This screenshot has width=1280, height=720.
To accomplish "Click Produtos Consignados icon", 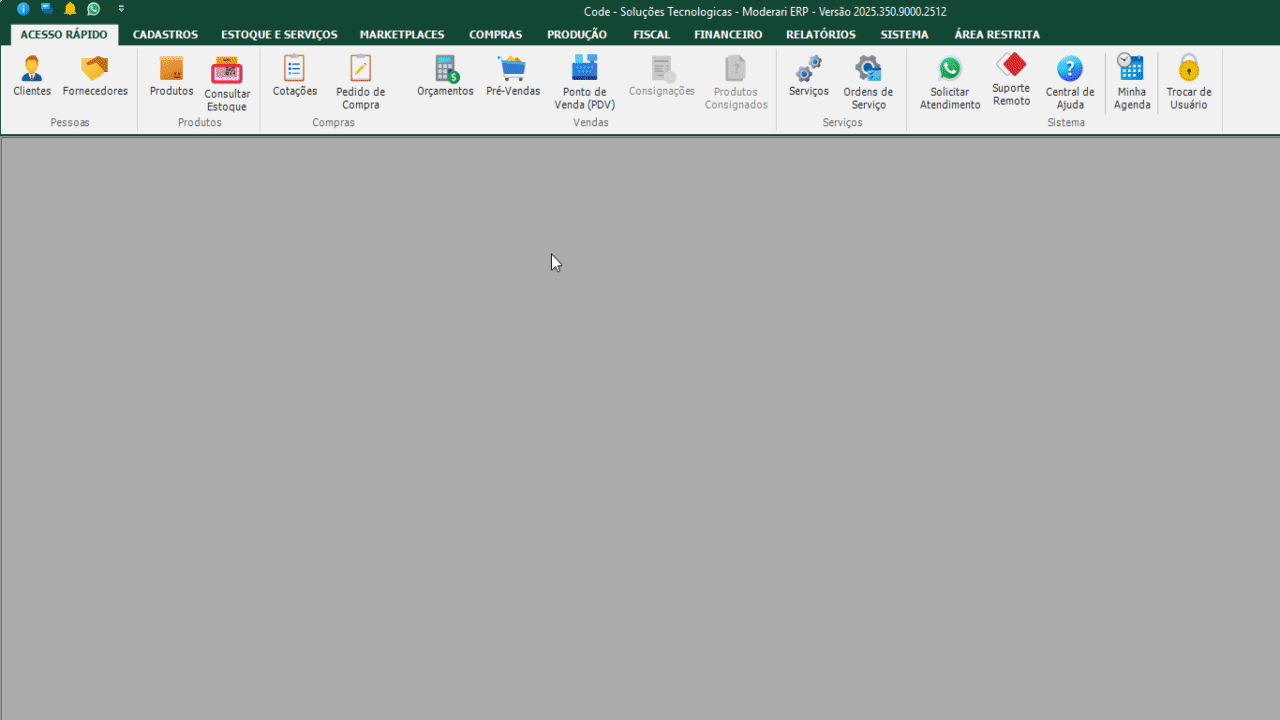I will (x=736, y=84).
